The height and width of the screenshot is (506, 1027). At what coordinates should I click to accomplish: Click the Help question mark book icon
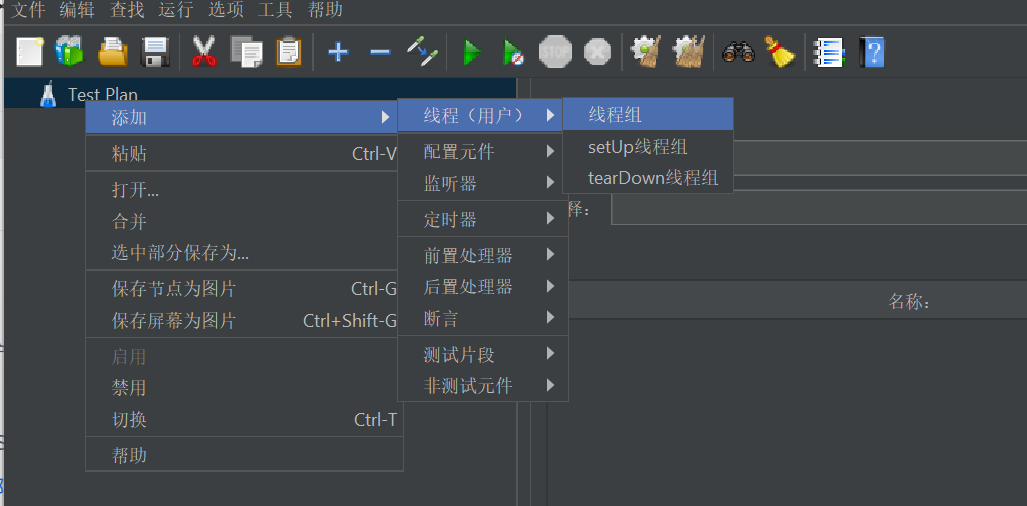click(x=872, y=51)
